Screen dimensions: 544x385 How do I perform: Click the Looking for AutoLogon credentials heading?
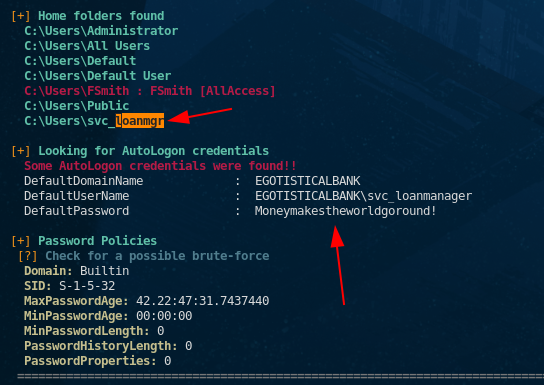(153, 151)
